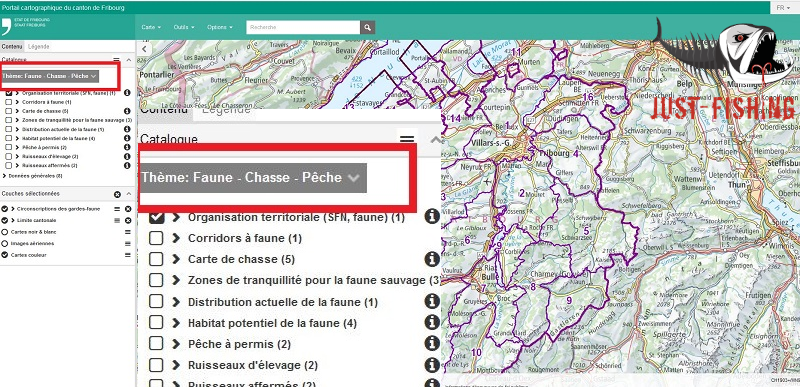Remove all layers in Couches sélectionnées
Image resolution: width=800 pixels, height=387 pixels.
tap(117, 194)
